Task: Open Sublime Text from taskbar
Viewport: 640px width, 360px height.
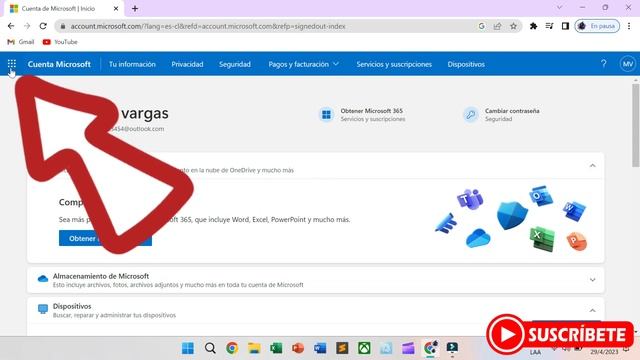Action: tap(342, 348)
